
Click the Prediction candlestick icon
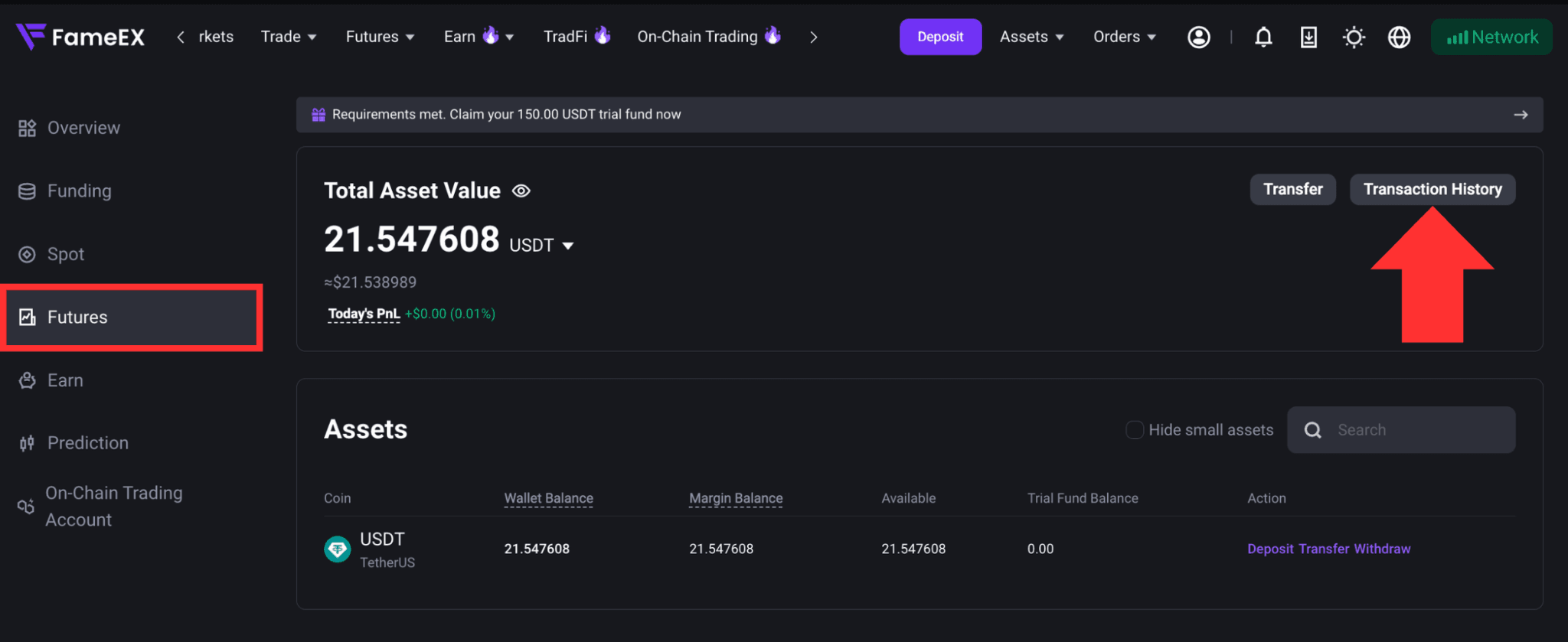pos(28,443)
